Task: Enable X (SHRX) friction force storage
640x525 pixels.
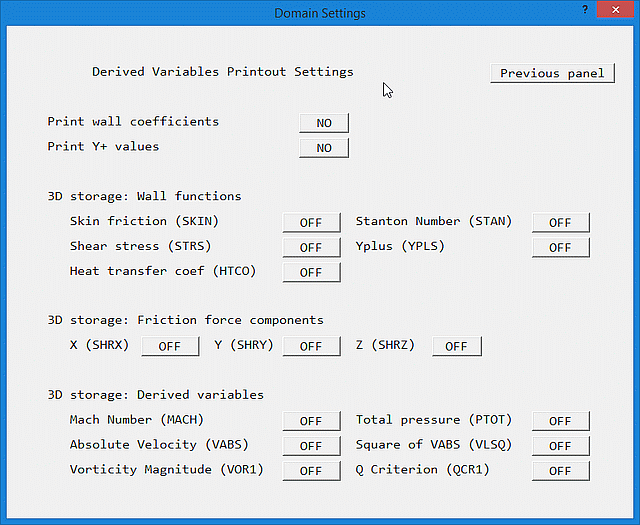Action: (x=170, y=346)
